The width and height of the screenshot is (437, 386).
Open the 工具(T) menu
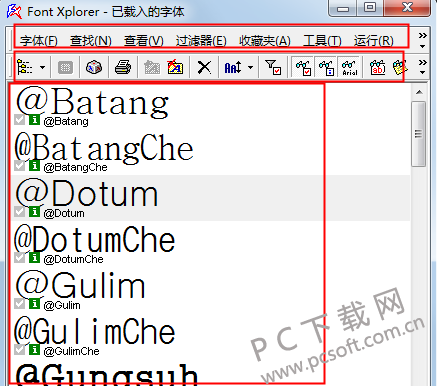(x=322, y=41)
